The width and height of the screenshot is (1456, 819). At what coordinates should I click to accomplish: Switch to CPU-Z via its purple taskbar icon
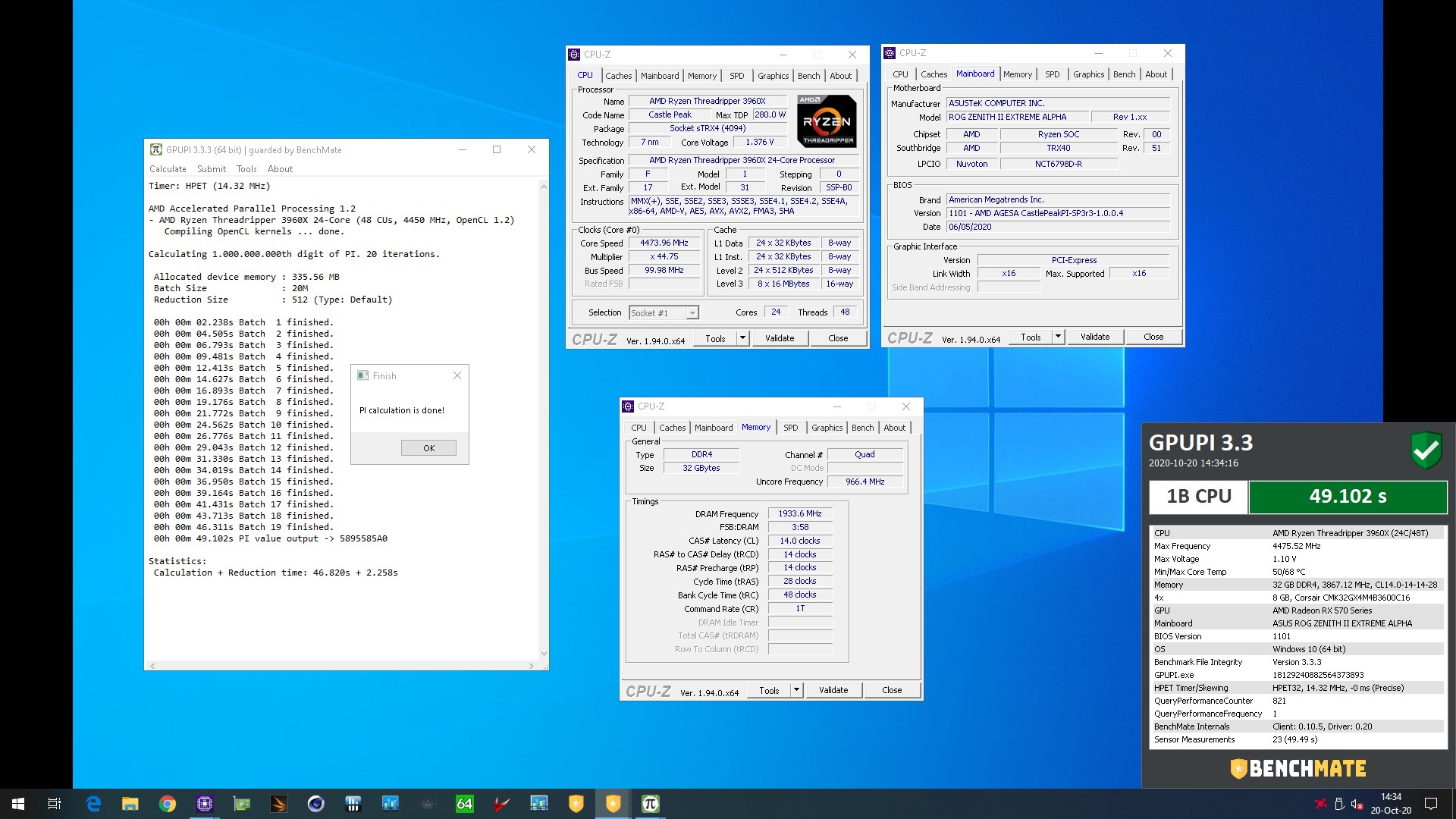point(205,804)
